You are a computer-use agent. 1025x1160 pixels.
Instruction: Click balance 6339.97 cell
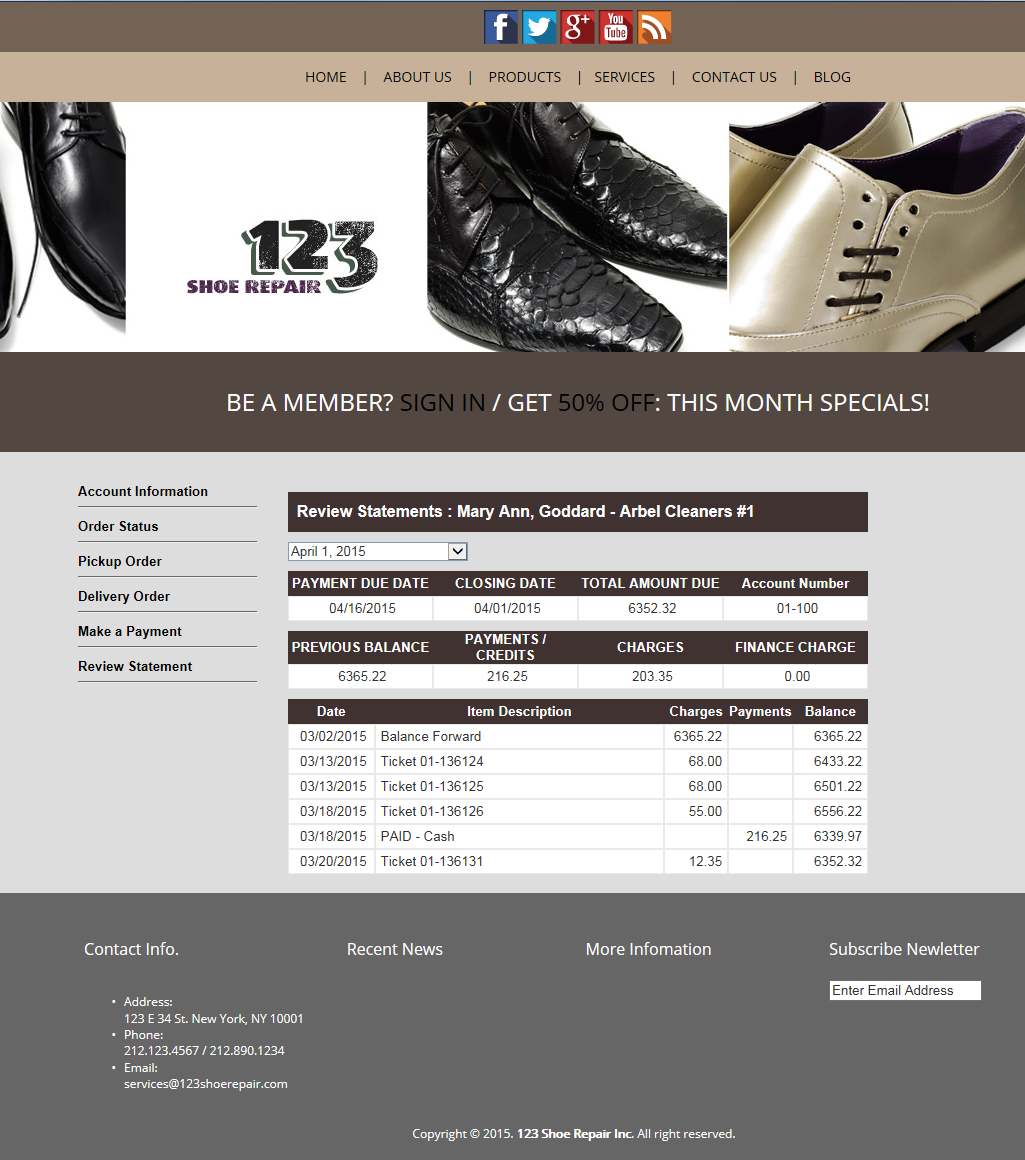(x=831, y=836)
